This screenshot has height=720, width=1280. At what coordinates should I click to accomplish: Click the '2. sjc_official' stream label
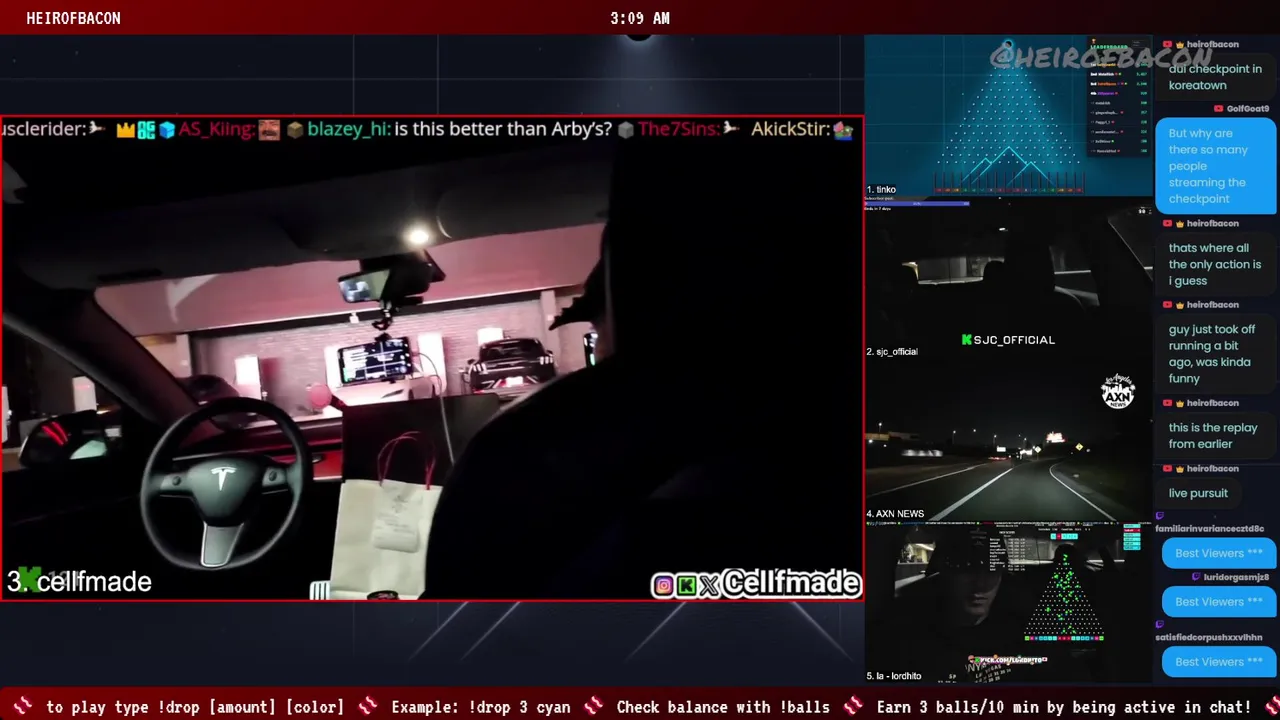pyautogui.click(x=892, y=352)
